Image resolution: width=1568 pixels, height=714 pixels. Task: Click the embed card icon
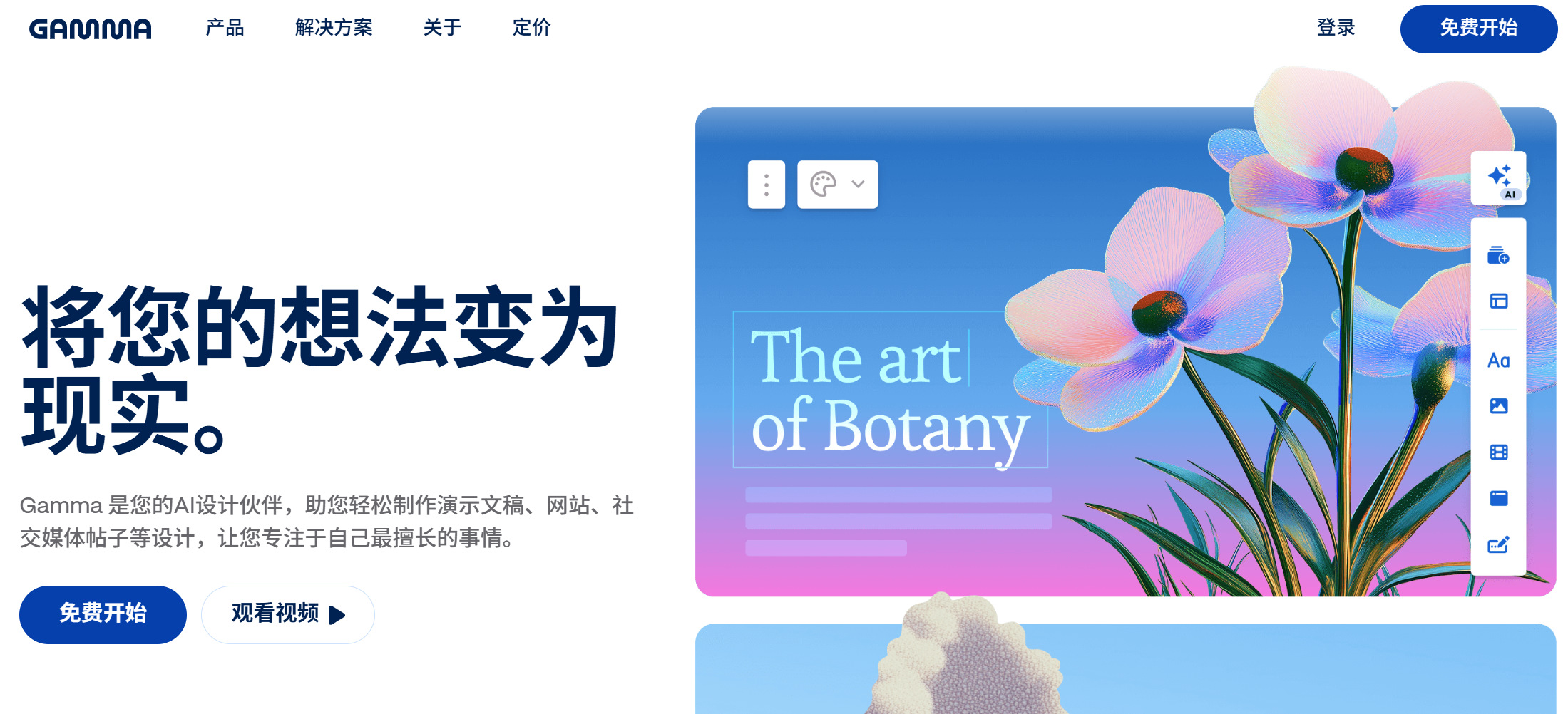point(1498,498)
